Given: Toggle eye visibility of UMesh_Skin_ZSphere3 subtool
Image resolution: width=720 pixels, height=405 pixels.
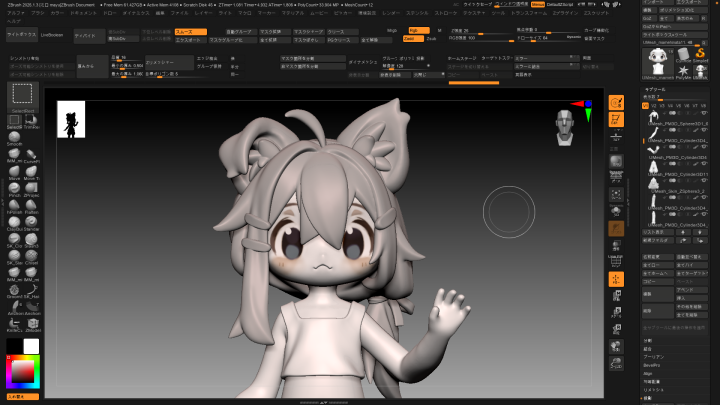Looking at the screenshot, I should tap(704, 180).
